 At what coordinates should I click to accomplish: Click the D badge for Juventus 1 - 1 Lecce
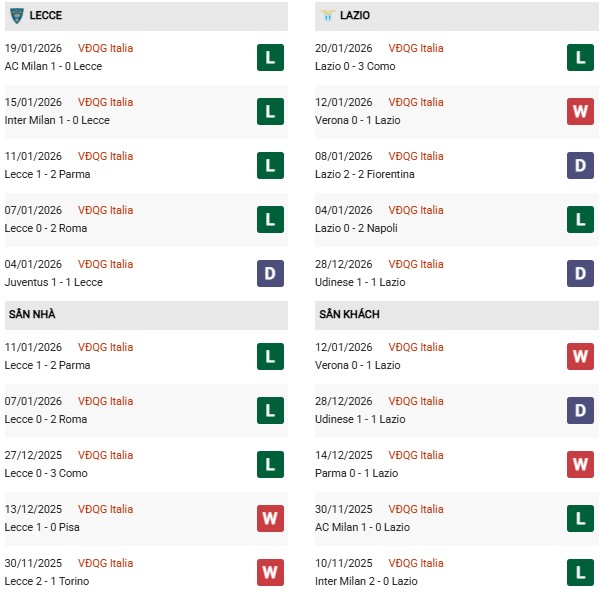click(270, 273)
